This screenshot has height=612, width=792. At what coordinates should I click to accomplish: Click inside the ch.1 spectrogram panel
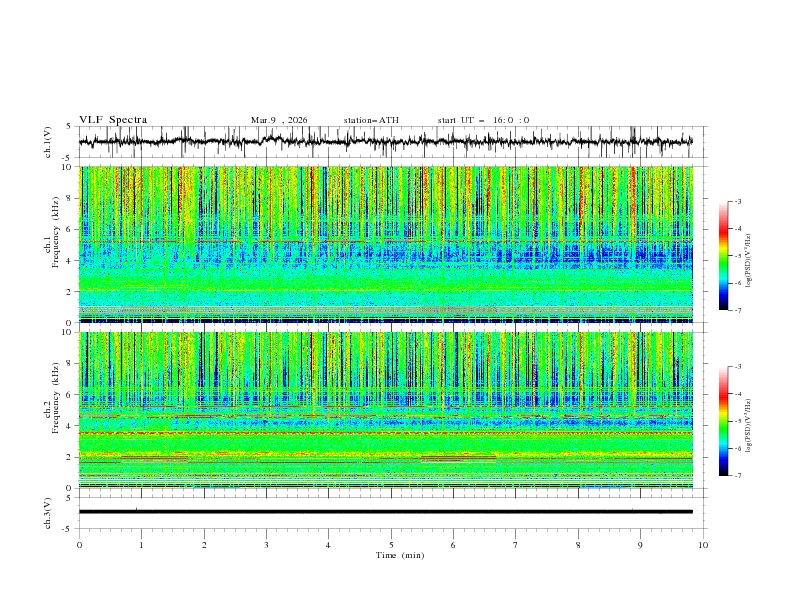coord(386,244)
